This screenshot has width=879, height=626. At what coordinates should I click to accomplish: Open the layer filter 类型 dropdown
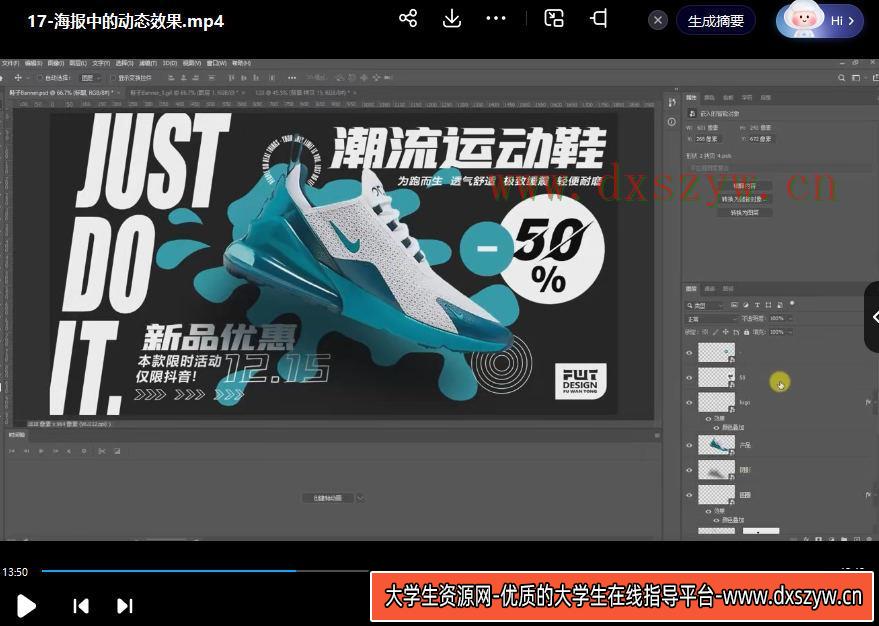coord(705,305)
